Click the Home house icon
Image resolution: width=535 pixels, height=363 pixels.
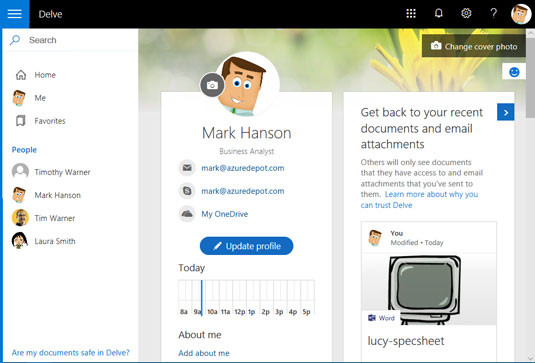pyautogui.click(x=21, y=75)
